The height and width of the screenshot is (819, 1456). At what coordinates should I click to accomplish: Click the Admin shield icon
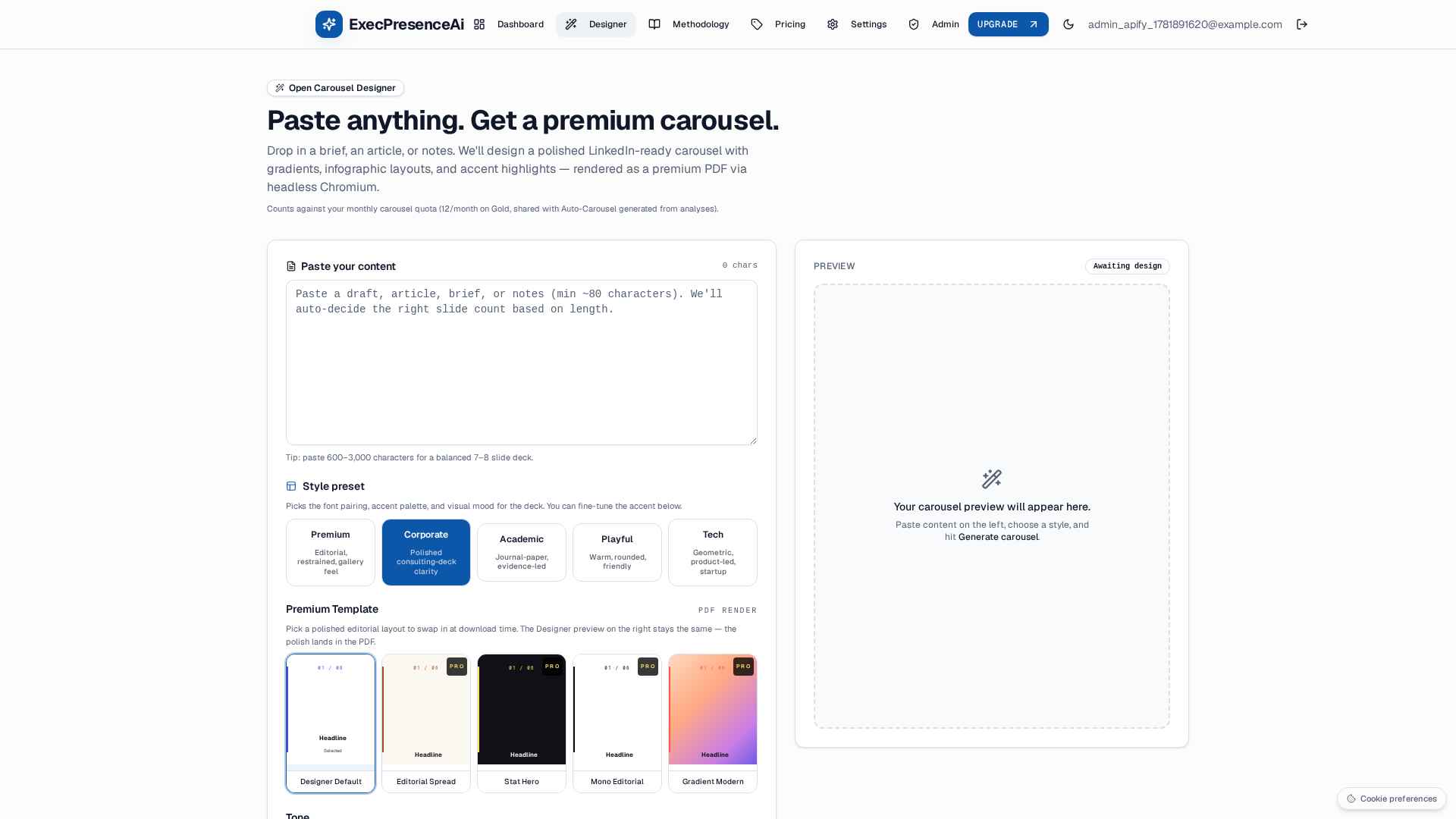point(914,24)
